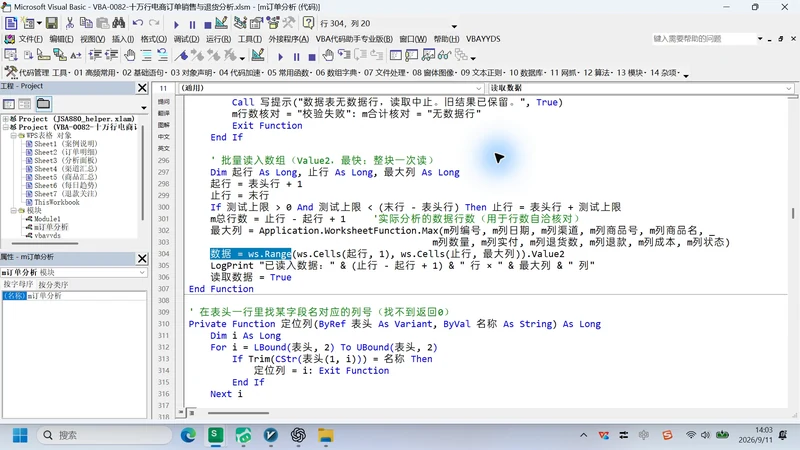Open the Project Explorer toolbar icon

pyautogui.click(x=240, y=23)
